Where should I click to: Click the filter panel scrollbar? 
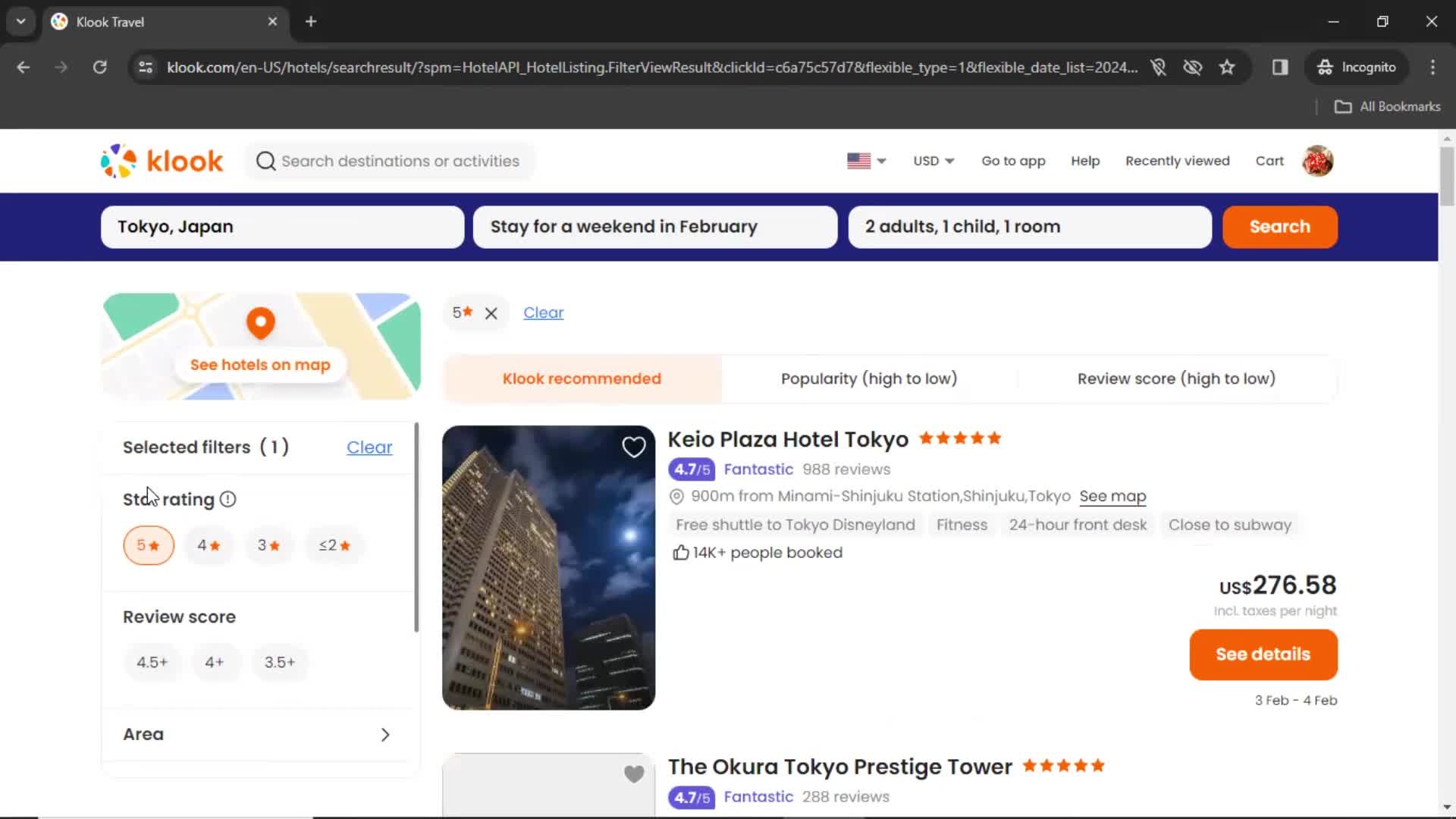point(416,527)
